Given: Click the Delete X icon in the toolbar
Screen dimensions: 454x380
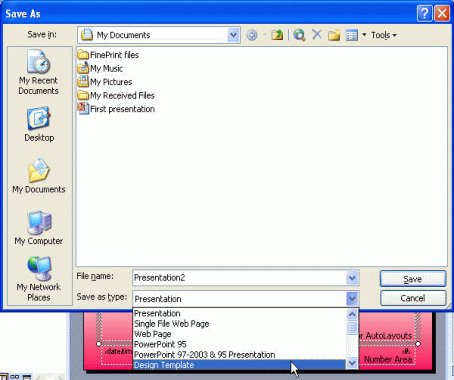Looking at the screenshot, I should point(317,34).
